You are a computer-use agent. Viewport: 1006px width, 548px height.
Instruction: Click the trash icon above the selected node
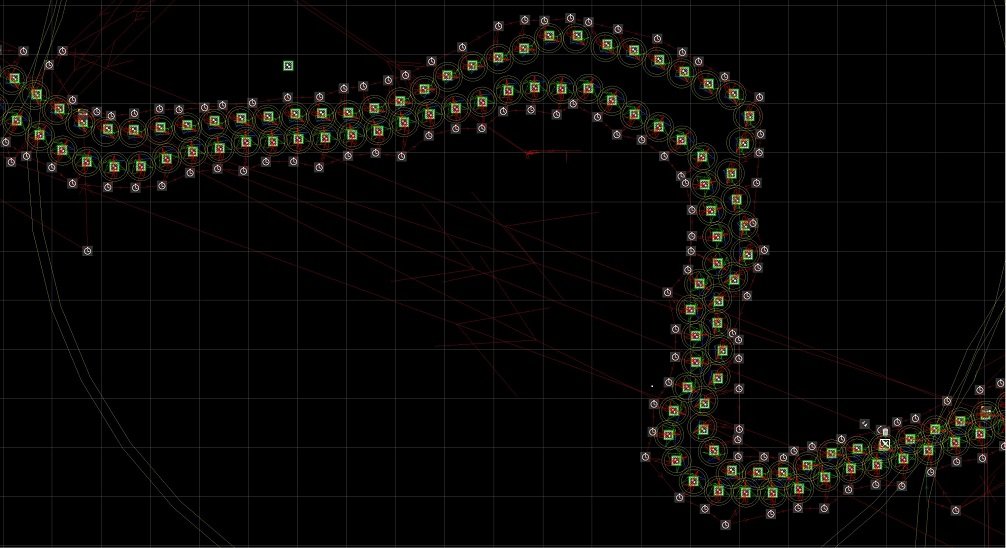click(885, 432)
